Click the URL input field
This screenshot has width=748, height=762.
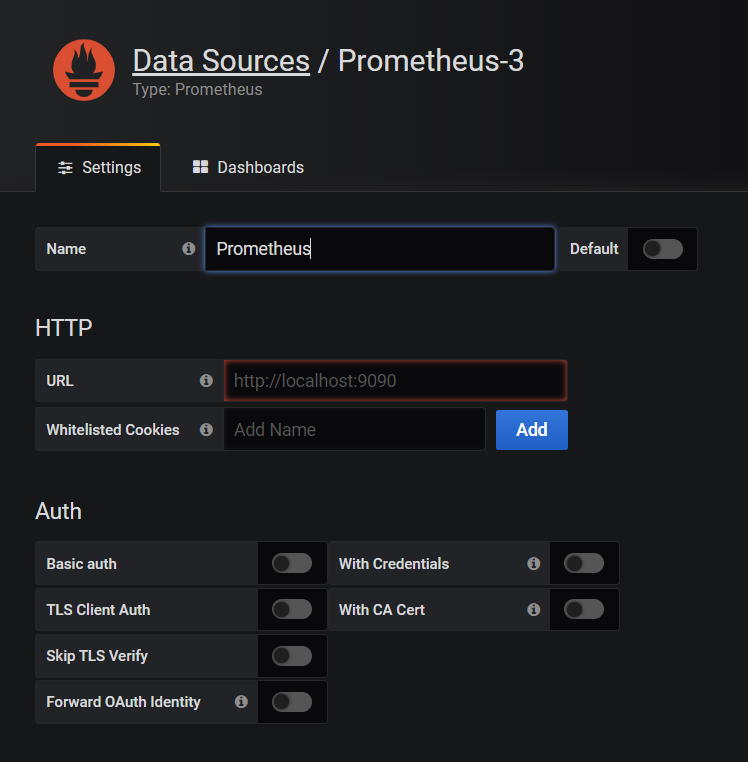click(395, 381)
